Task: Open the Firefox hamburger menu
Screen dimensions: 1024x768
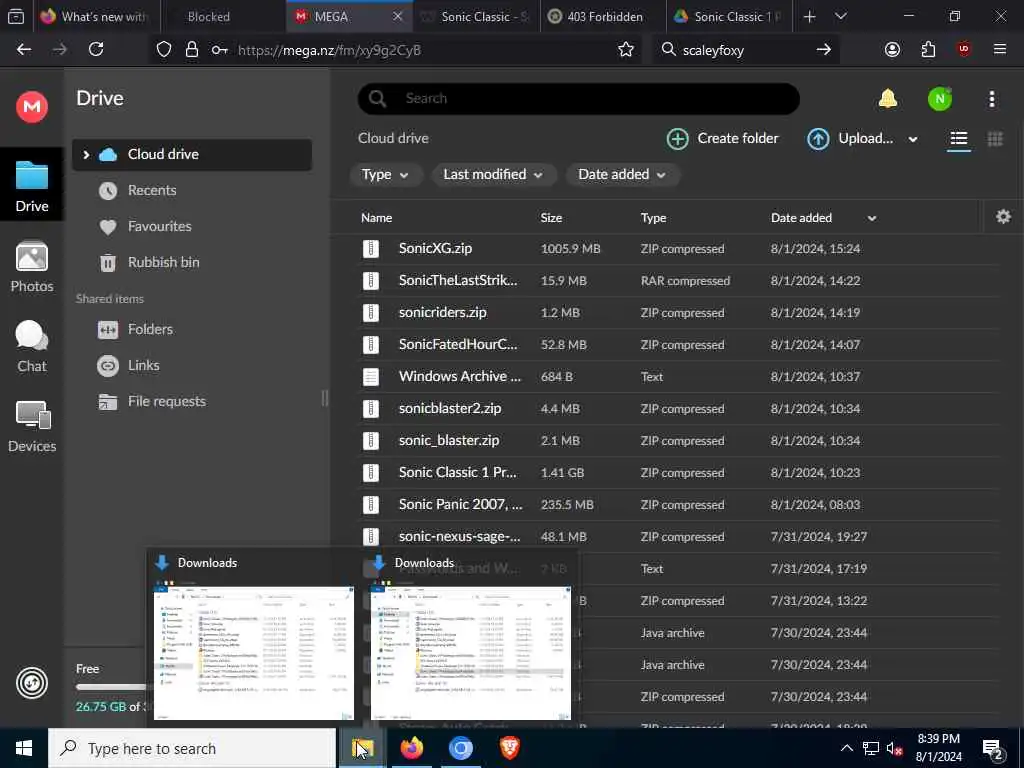Action: click(x=1000, y=50)
